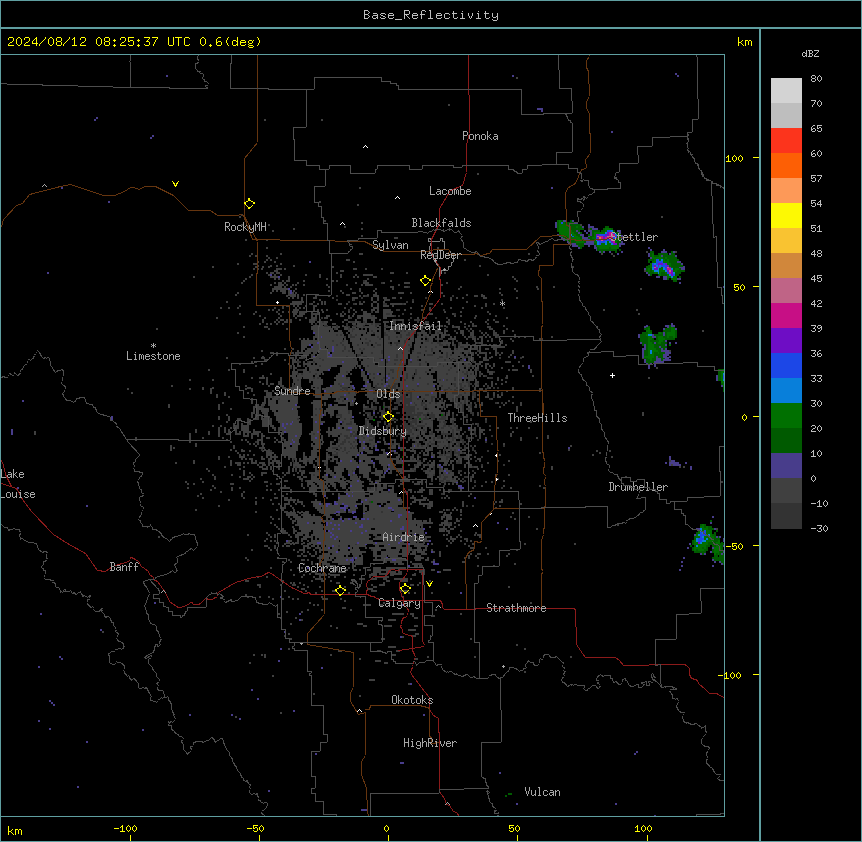Click the blue 36-33 dBZ legend swatch
The width and height of the screenshot is (862, 842).
pos(786,365)
